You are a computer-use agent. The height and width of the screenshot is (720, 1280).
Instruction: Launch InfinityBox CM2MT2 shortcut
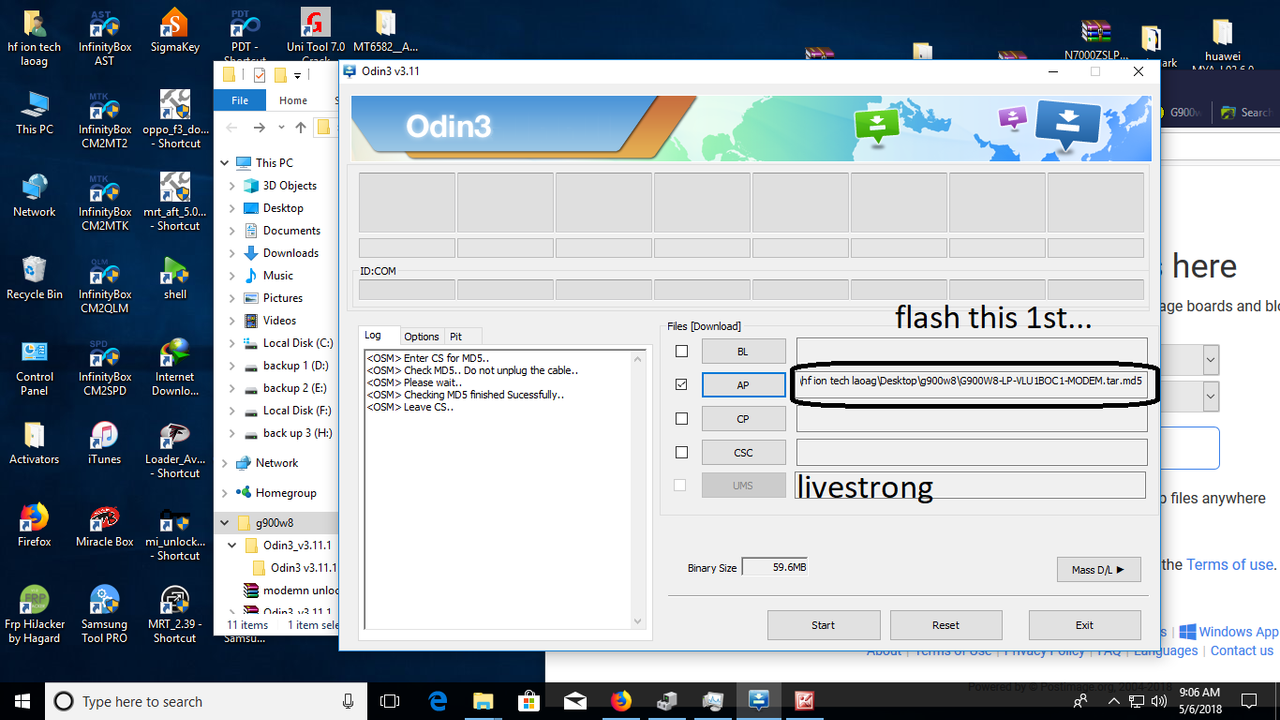click(x=104, y=120)
